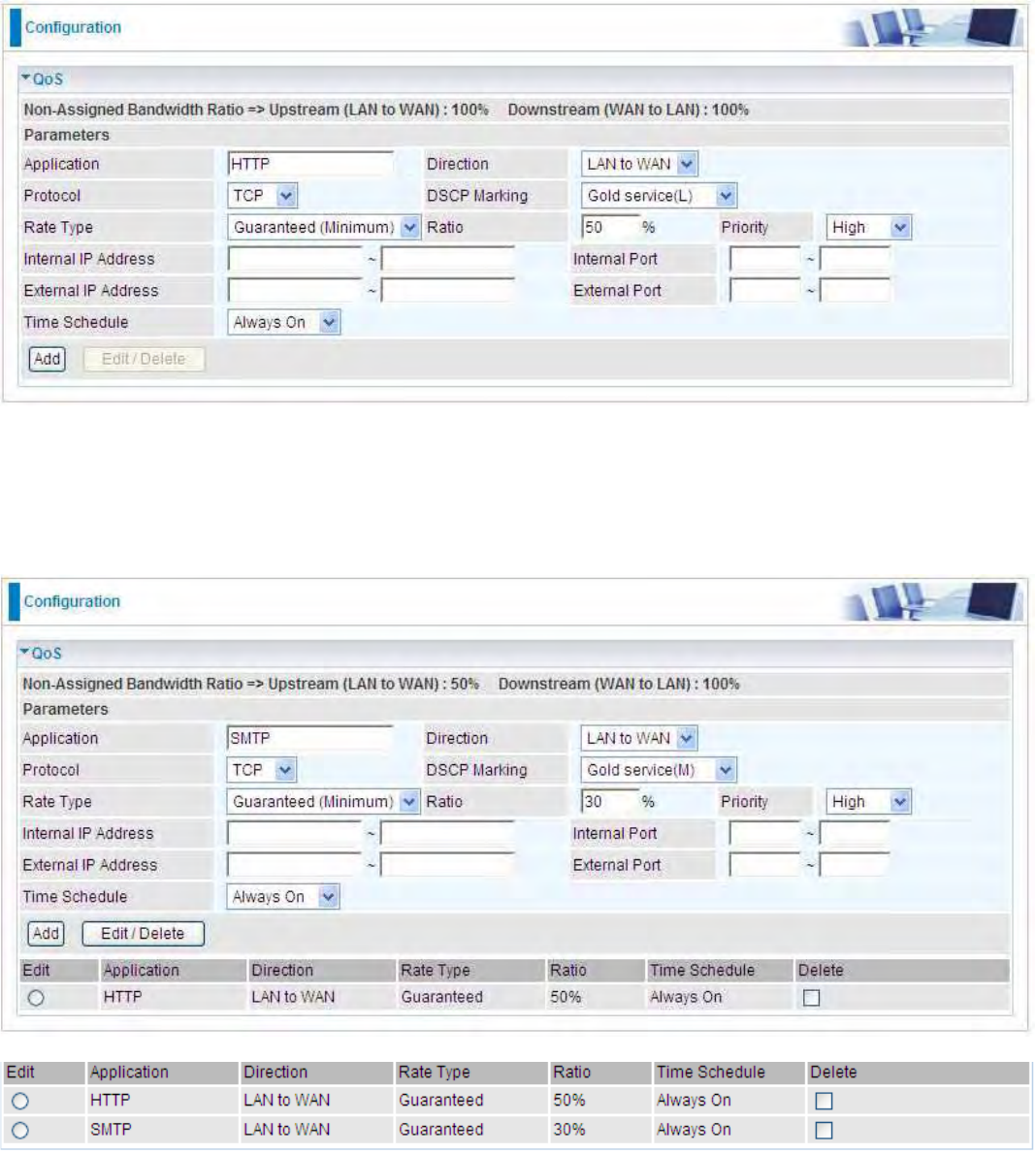Open Time Schedule dropdown in the SMTP application panel
This screenshot has width=1036, height=1154.
pos(282,896)
